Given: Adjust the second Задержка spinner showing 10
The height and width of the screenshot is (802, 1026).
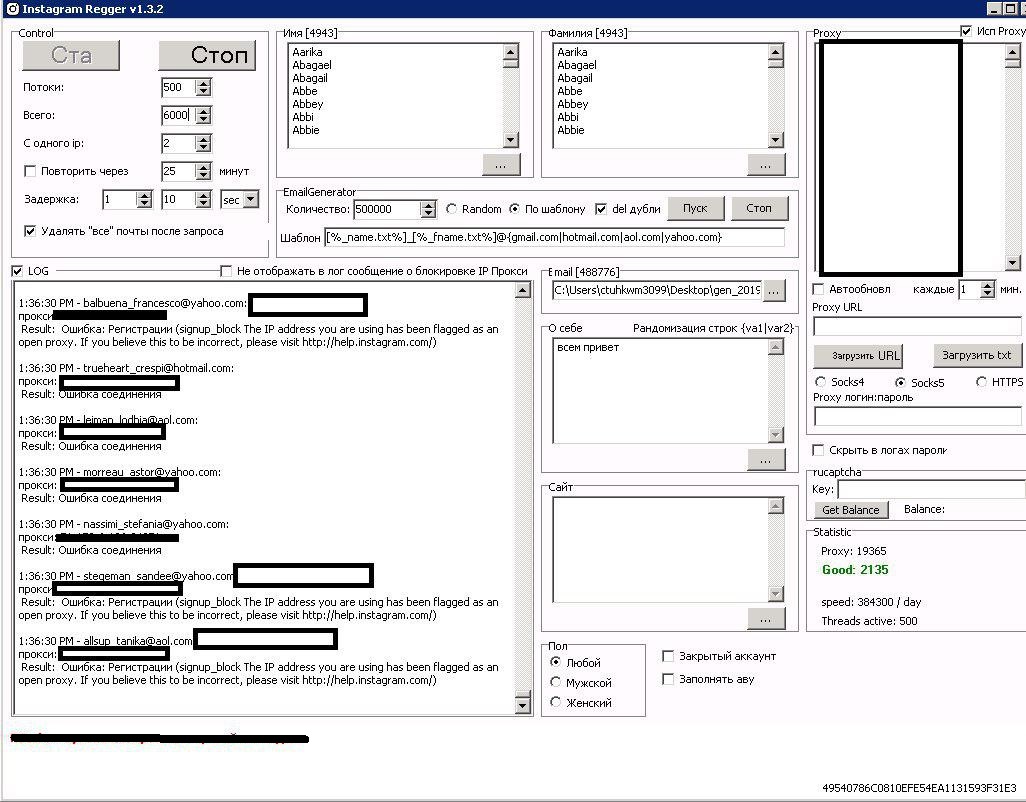Looking at the screenshot, I should click(203, 200).
